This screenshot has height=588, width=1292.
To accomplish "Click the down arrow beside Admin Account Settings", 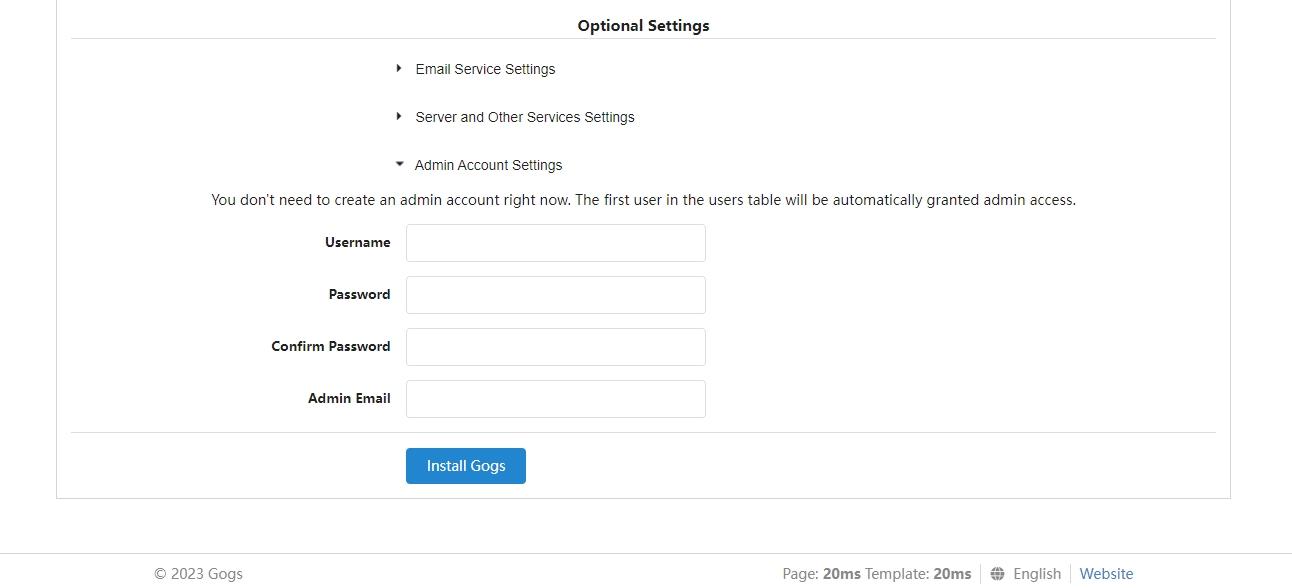I will [x=399, y=165].
